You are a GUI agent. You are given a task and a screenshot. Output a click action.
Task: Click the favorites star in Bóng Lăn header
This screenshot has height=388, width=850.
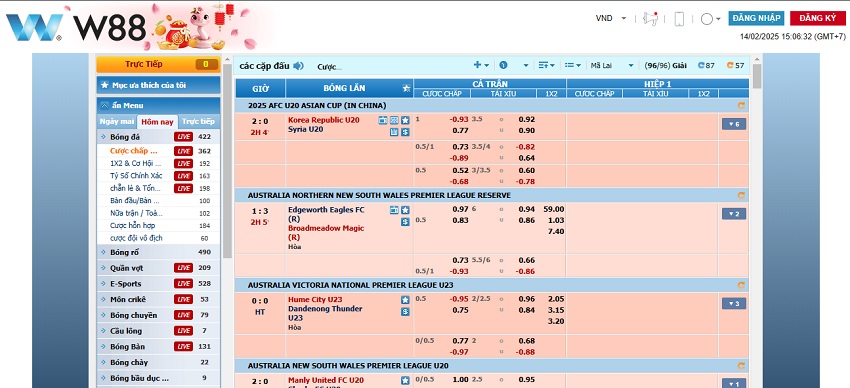406,88
